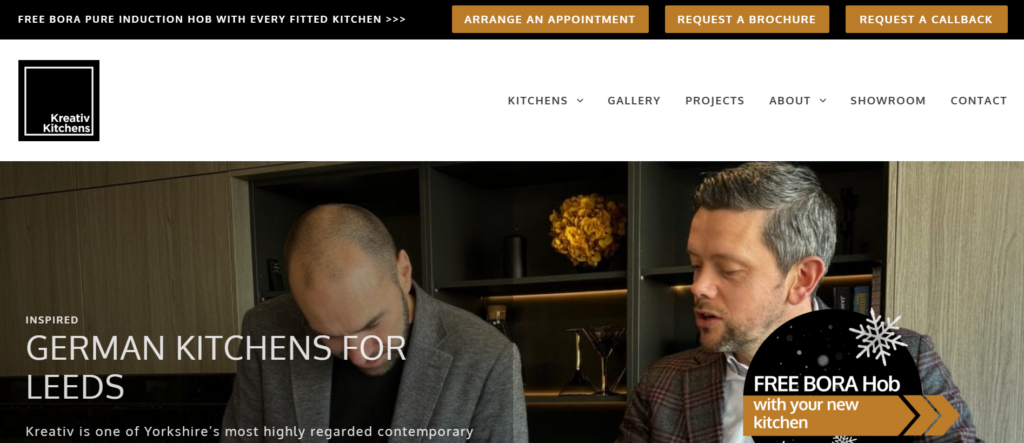The width and height of the screenshot is (1024, 443).
Task: Click the snowflake icon on promo badge
Action: pyautogui.click(x=877, y=336)
